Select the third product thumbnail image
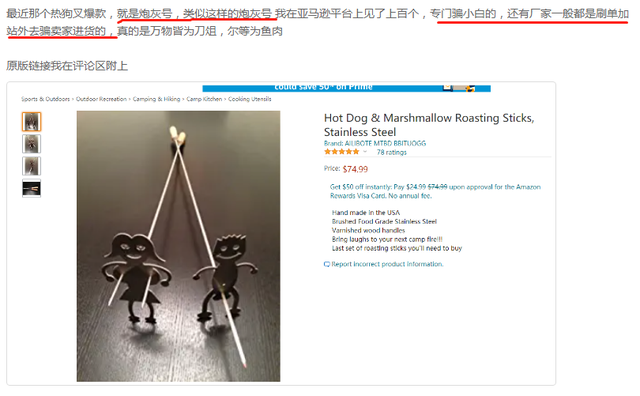Viewport: 640px width, 396px height. [x=31, y=166]
